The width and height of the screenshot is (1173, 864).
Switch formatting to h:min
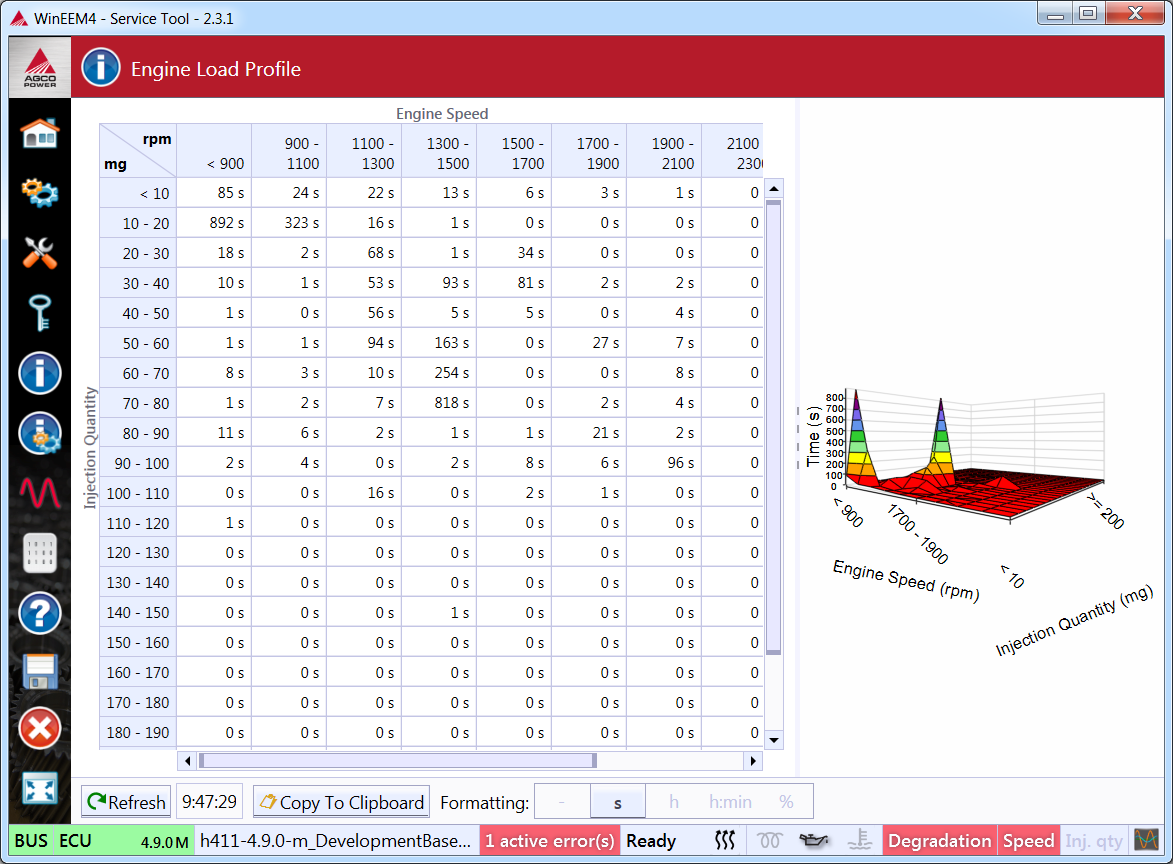coord(730,802)
